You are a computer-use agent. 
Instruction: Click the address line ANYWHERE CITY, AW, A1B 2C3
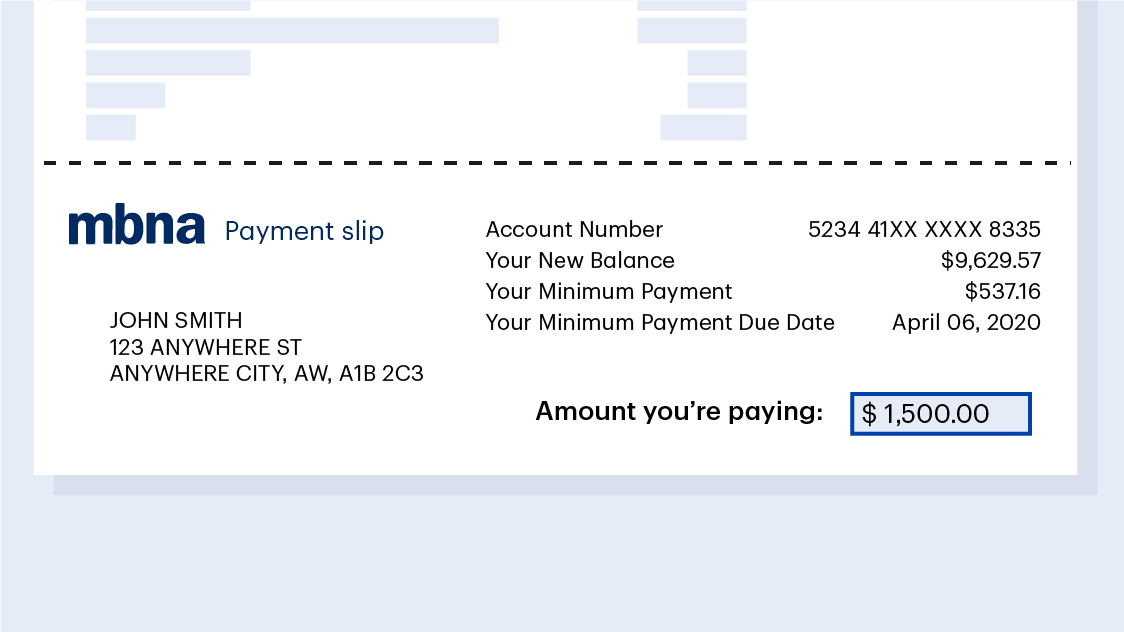click(x=266, y=375)
